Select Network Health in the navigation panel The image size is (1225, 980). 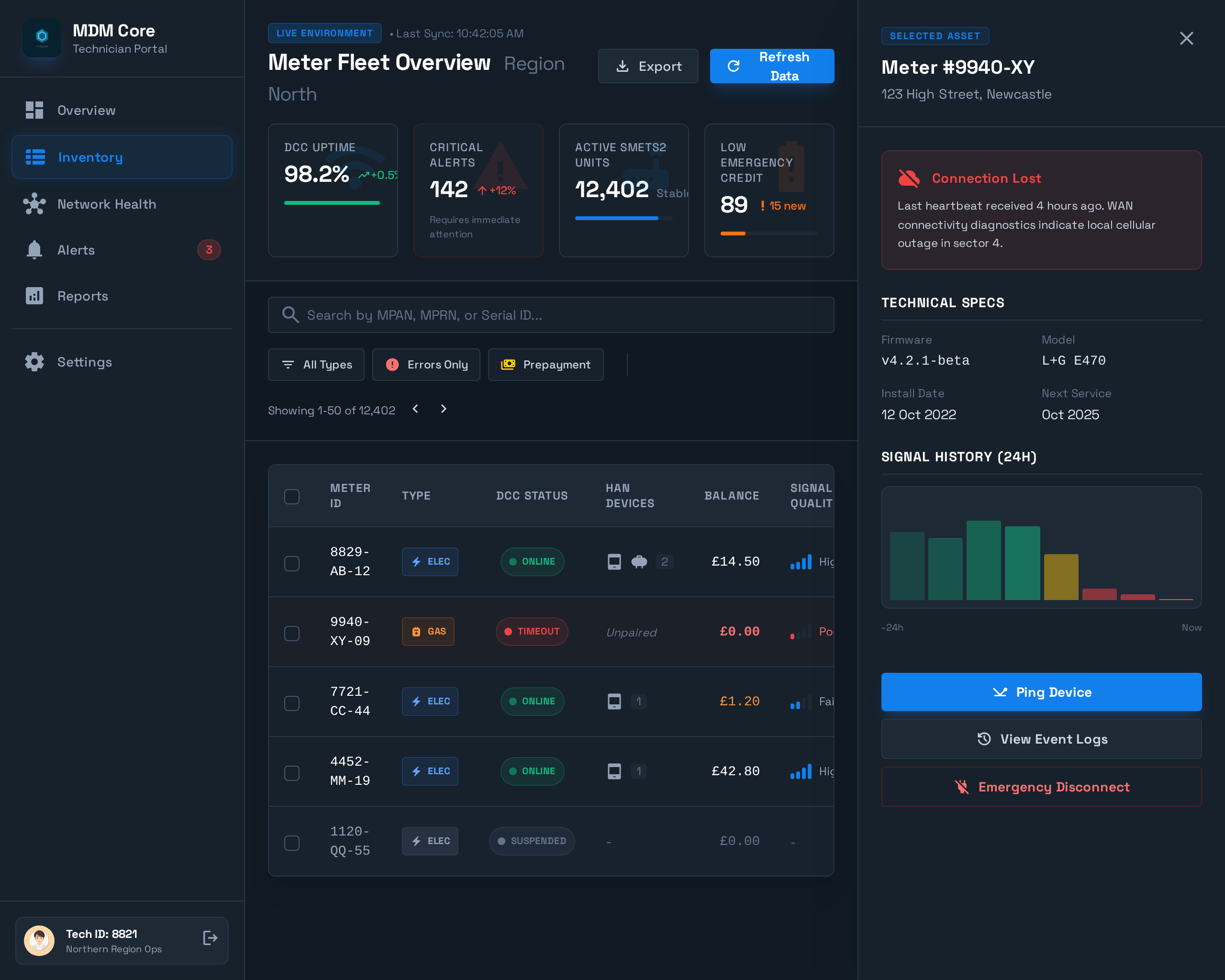tap(106, 204)
